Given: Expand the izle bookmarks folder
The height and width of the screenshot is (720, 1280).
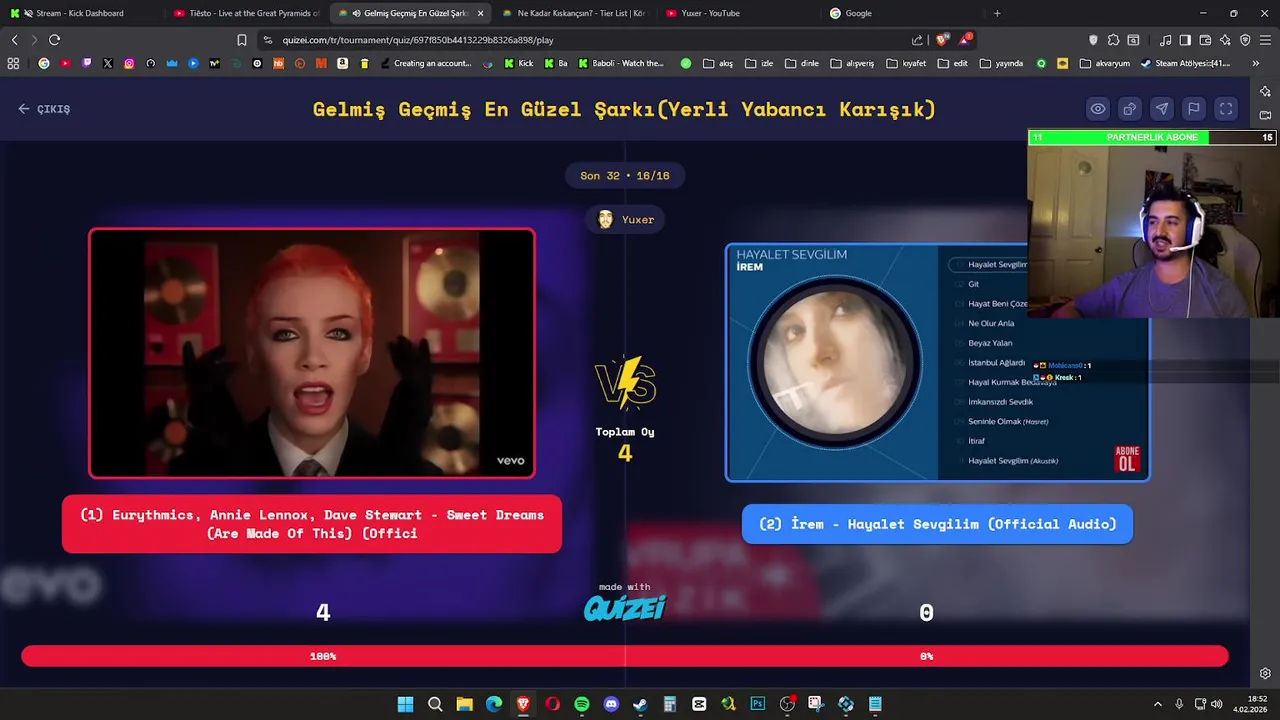Looking at the screenshot, I should tap(759, 63).
